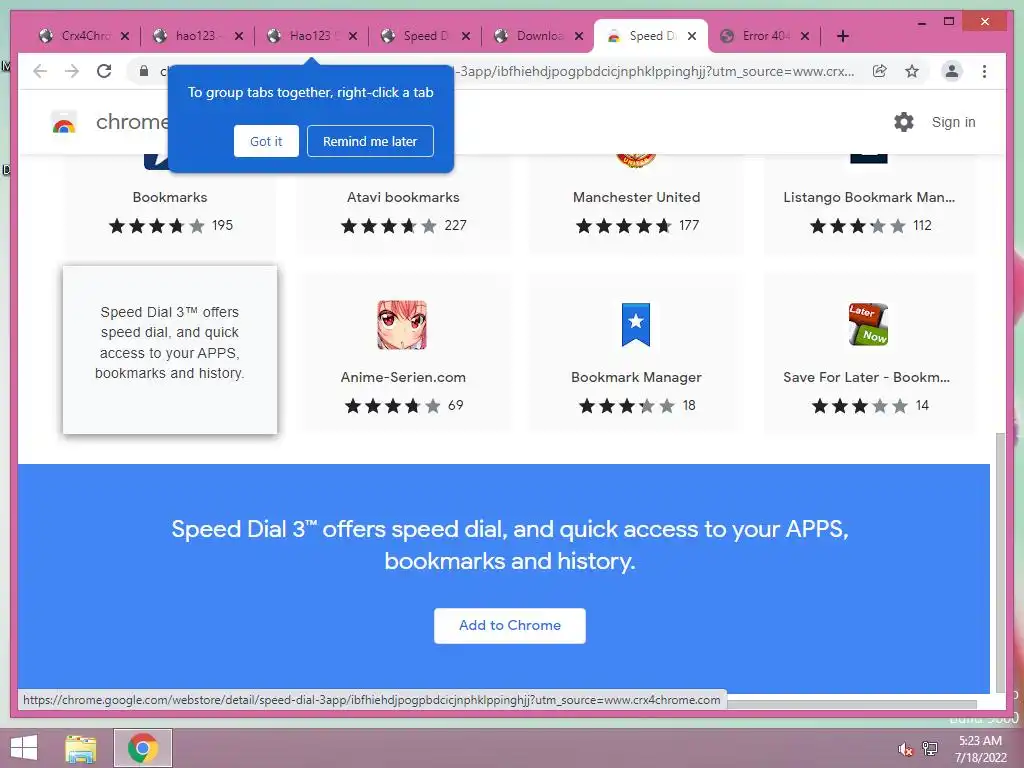Close the active Speed Dial tab
Screen dimensions: 1024x768
pos(692,36)
